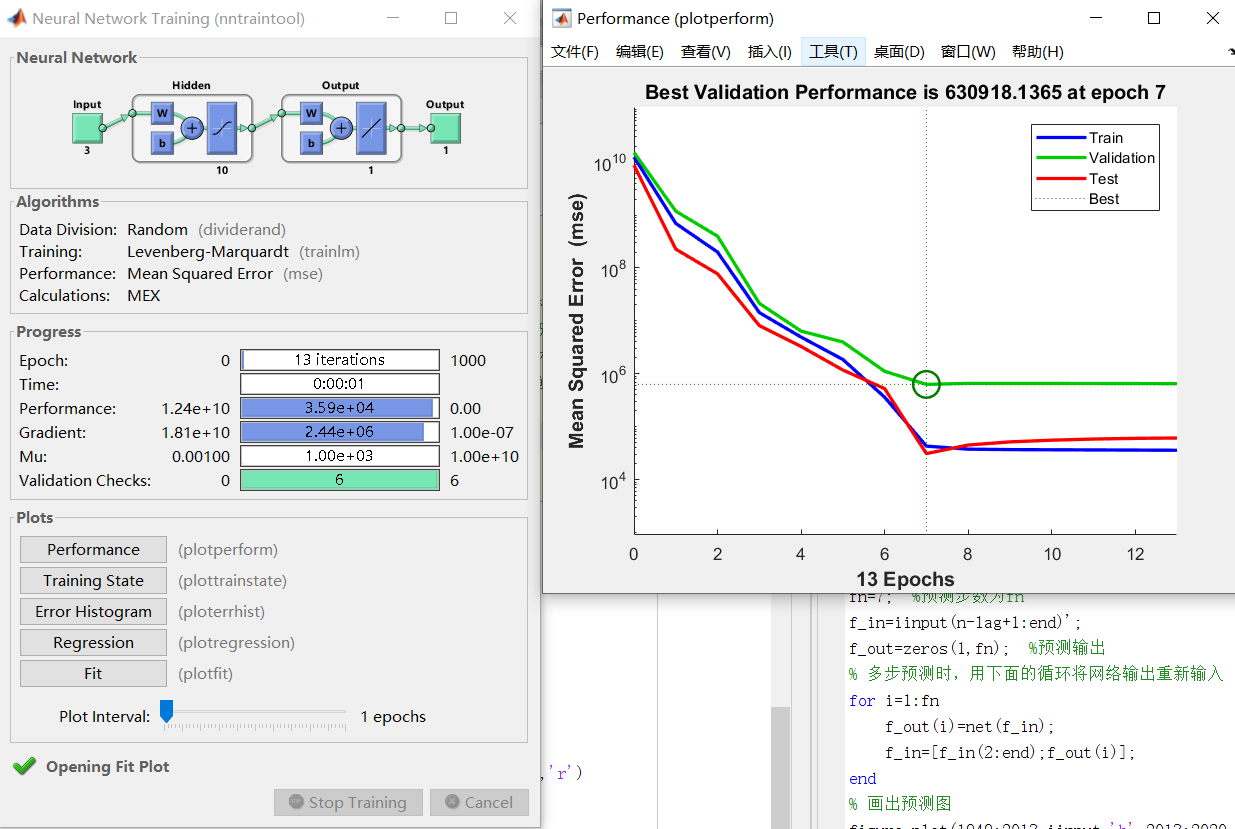Click the Validation legend entry
This screenshot has width=1235, height=829.
1094,158
